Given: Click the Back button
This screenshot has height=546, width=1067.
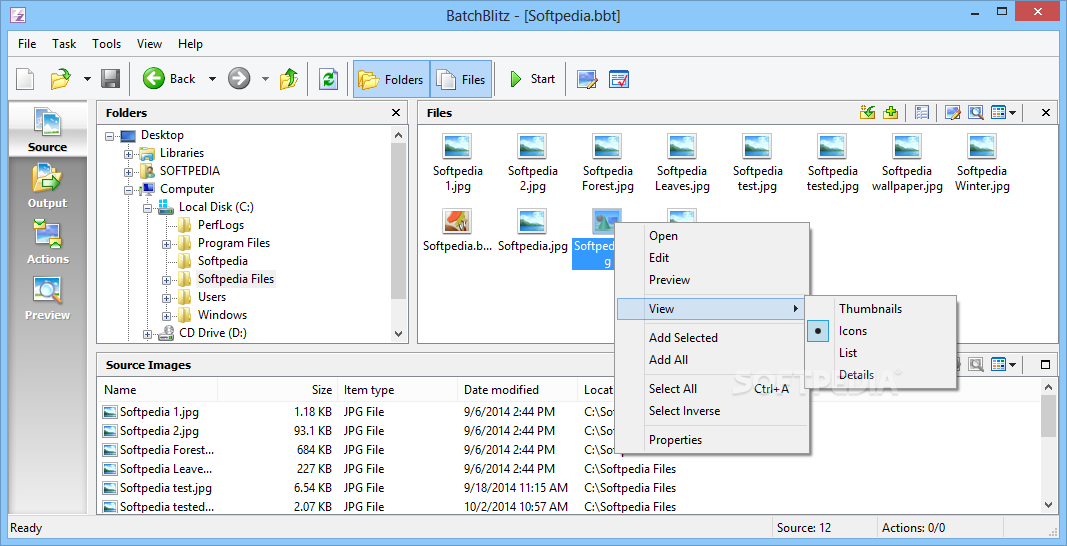Looking at the screenshot, I should point(170,79).
